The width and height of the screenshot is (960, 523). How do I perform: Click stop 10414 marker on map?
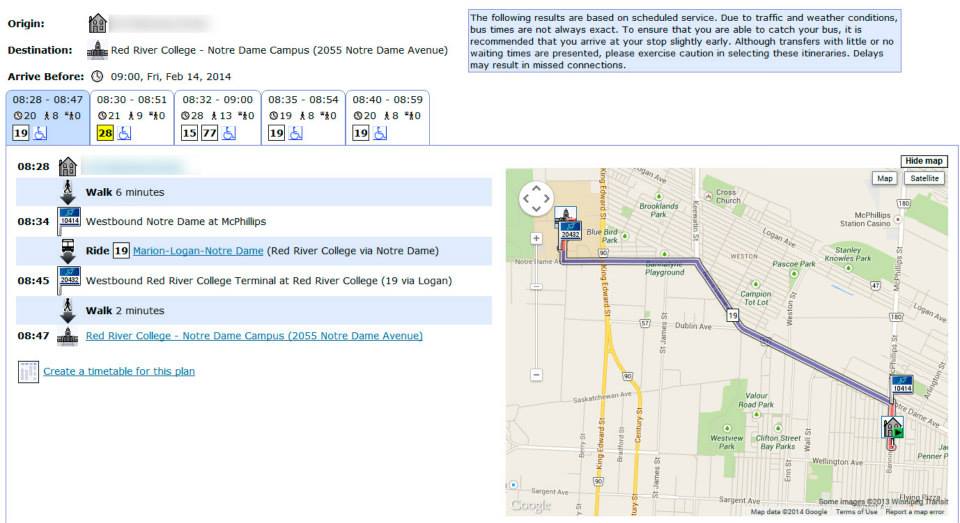(x=902, y=385)
